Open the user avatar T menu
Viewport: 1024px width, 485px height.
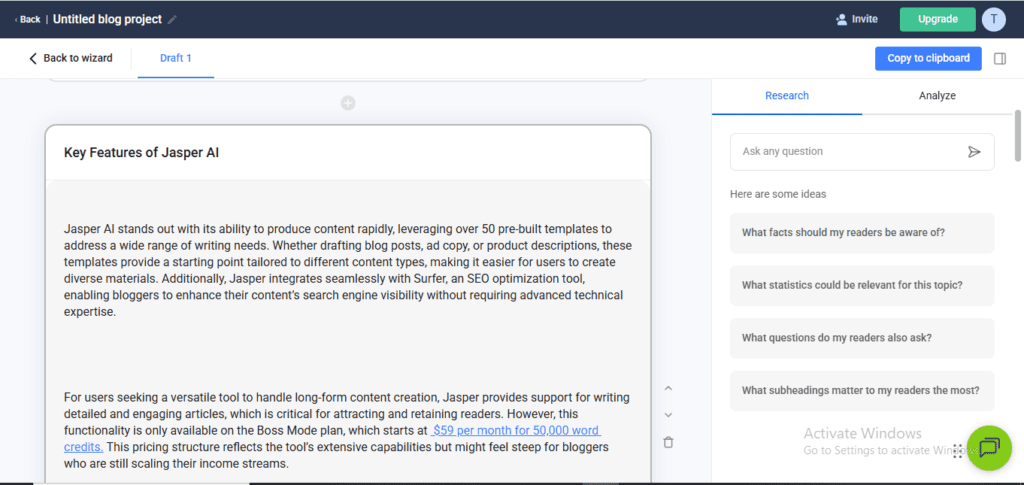click(993, 20)
